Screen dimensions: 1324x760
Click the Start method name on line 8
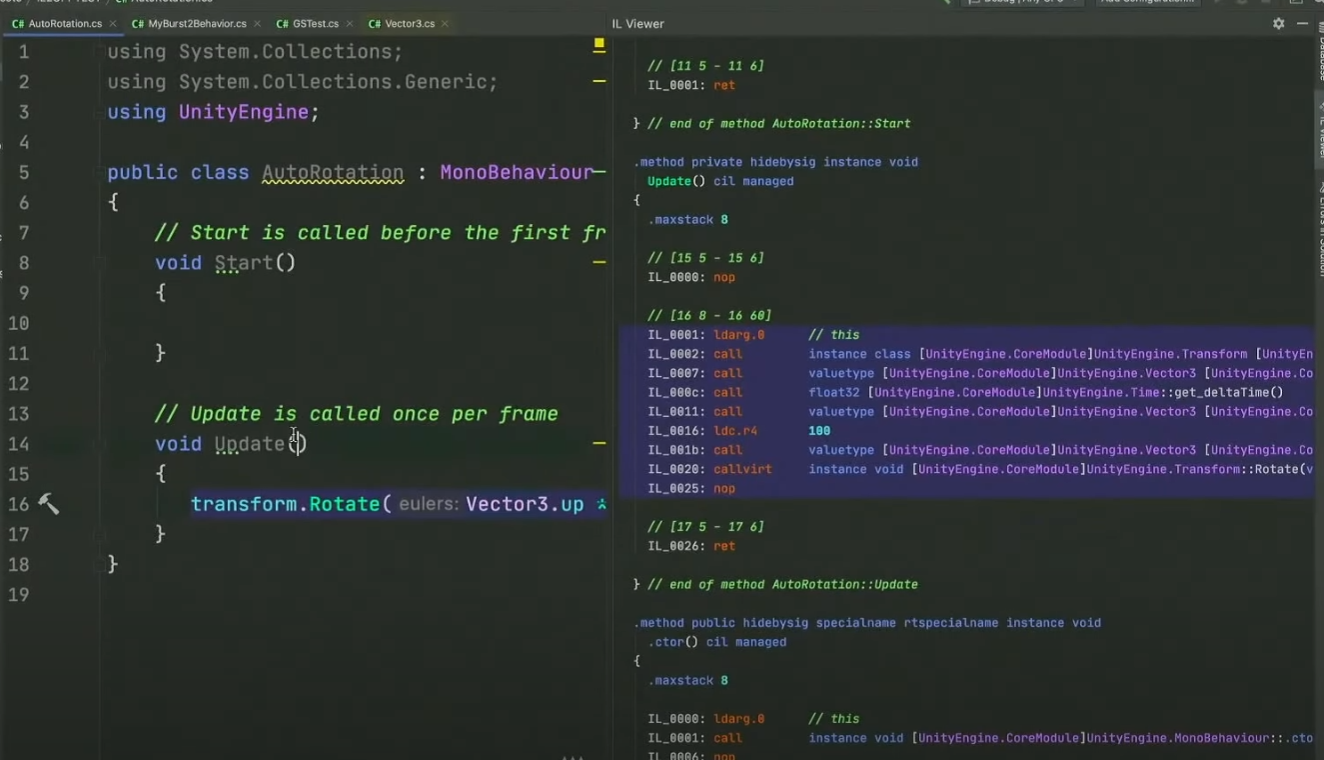click(243, 263)
